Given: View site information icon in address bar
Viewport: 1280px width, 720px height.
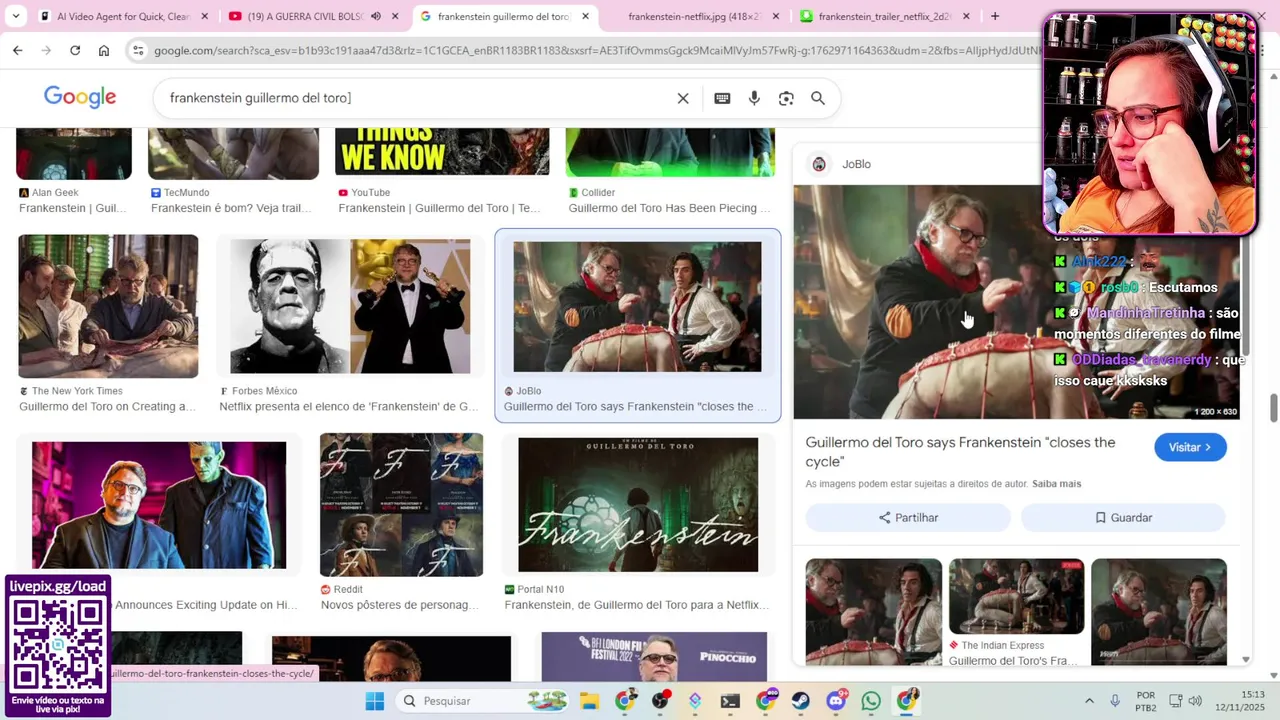Looking at the screenshot, I should (x=138, y=50).
